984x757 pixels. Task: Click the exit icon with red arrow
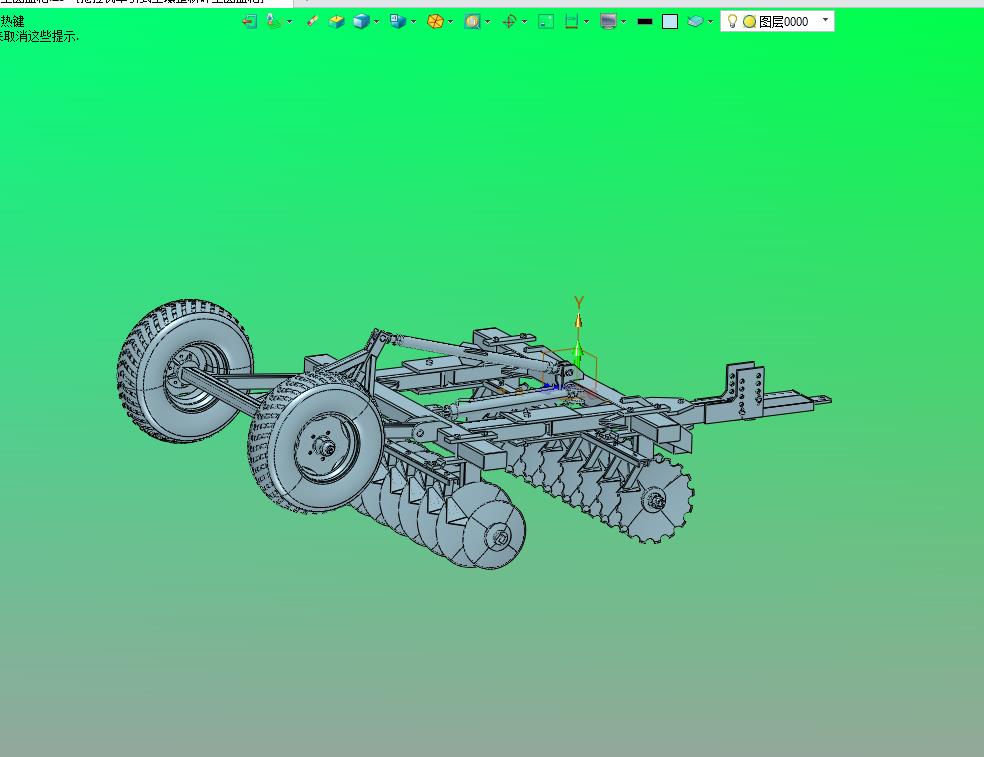coord(249,22)
